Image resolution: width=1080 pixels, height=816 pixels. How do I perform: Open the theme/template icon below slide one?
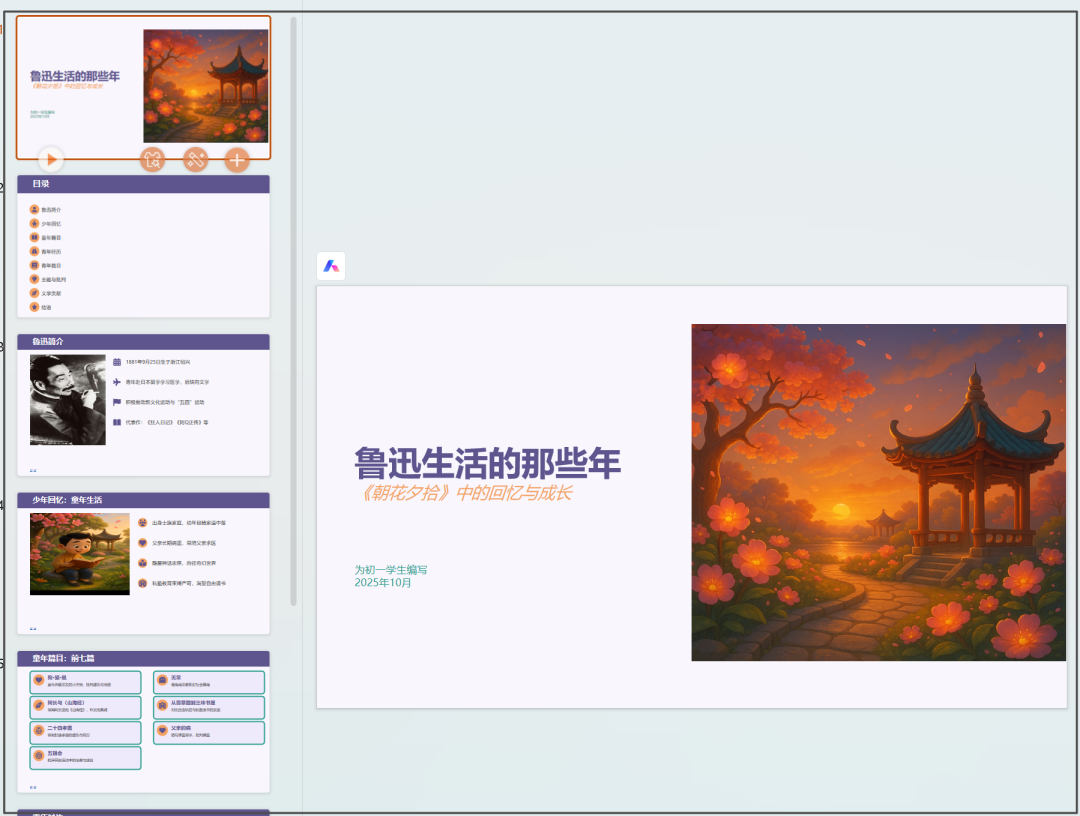pyautogui.click(x=152, y=159)
